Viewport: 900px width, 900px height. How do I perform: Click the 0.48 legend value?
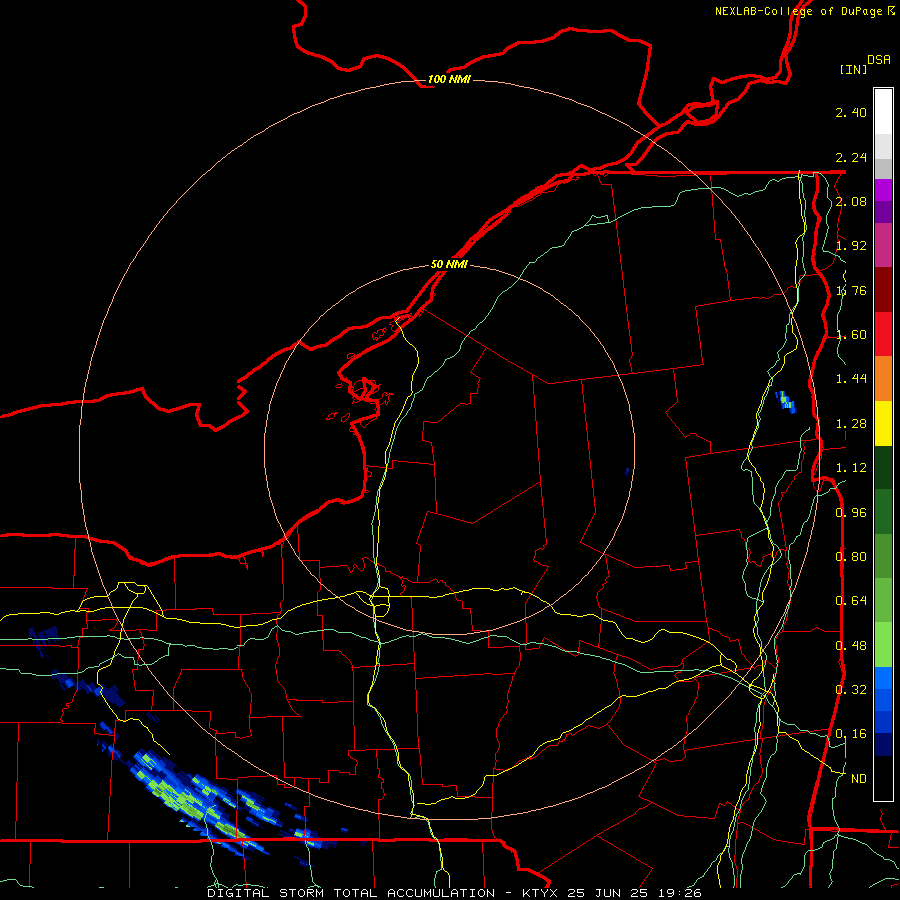851,646
